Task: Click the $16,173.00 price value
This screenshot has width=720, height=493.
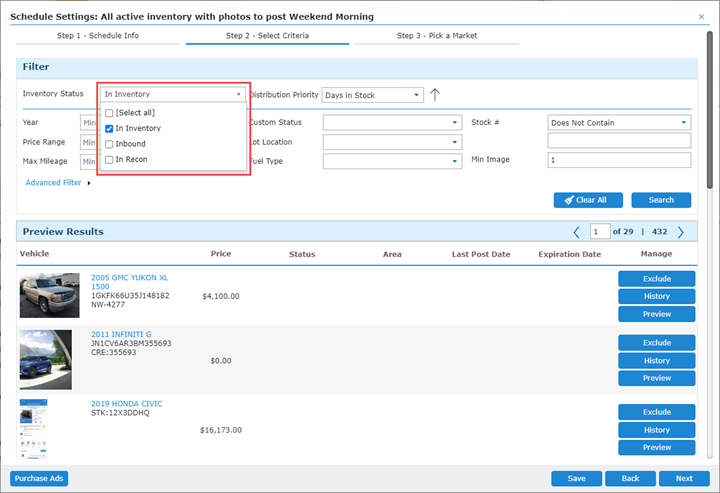Action: (x=221, y=430)
